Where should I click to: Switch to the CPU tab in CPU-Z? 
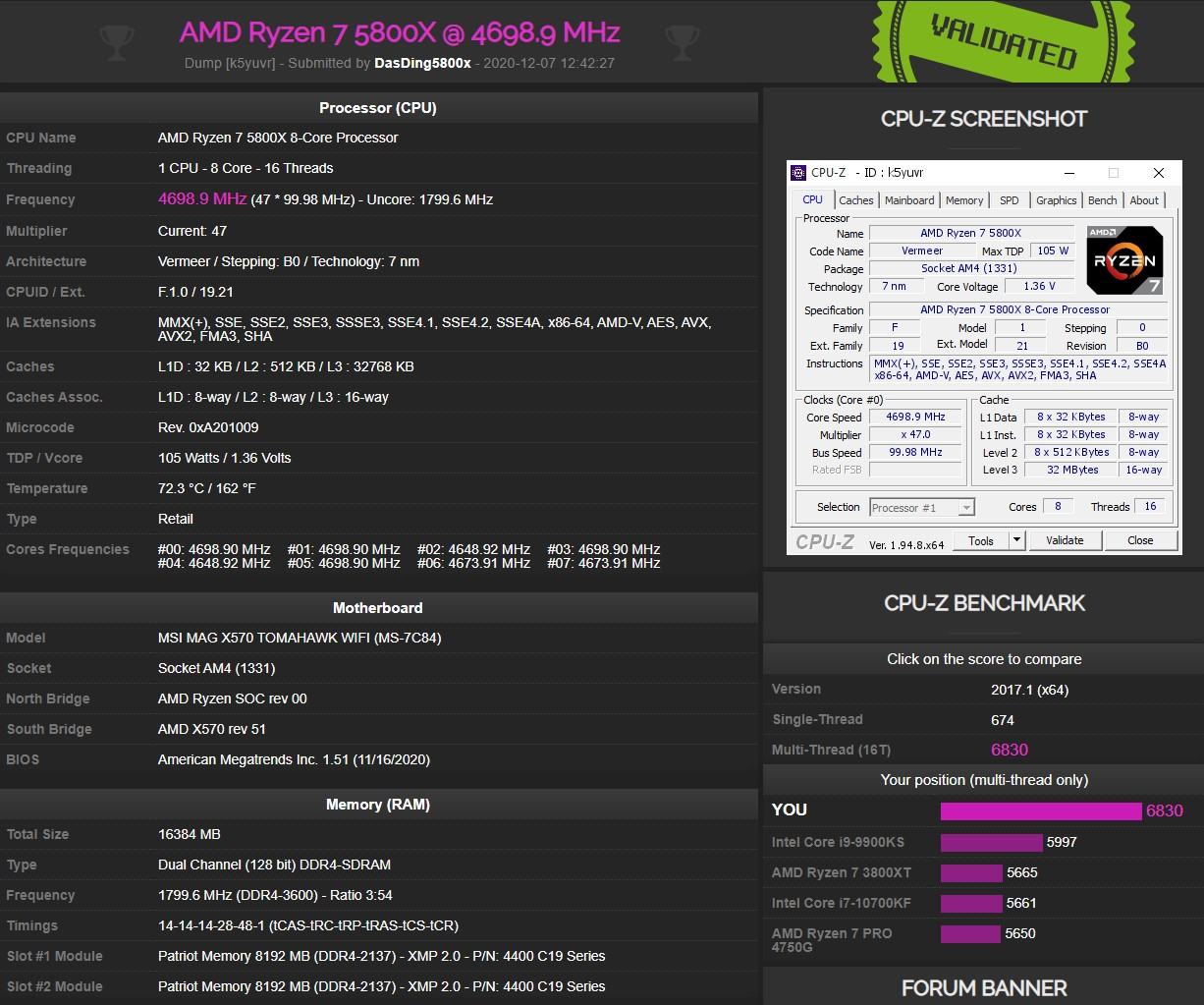(813, 199)
